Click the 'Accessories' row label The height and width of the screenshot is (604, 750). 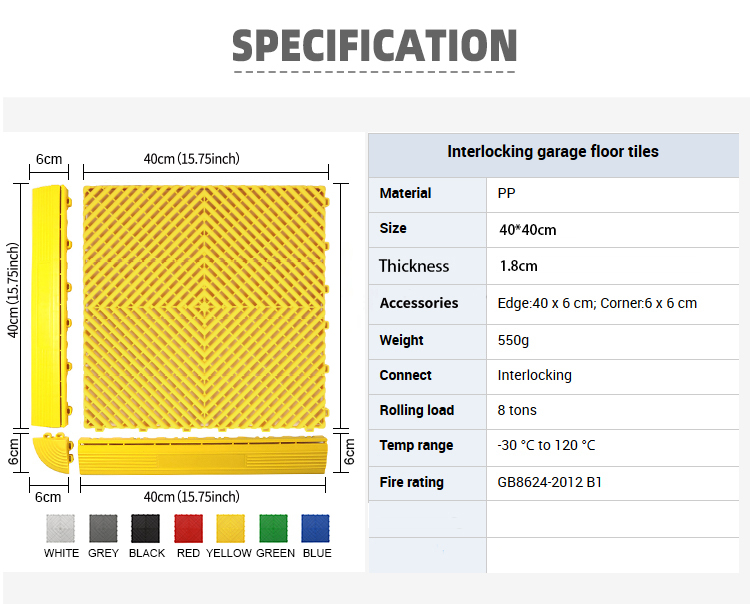419,303
